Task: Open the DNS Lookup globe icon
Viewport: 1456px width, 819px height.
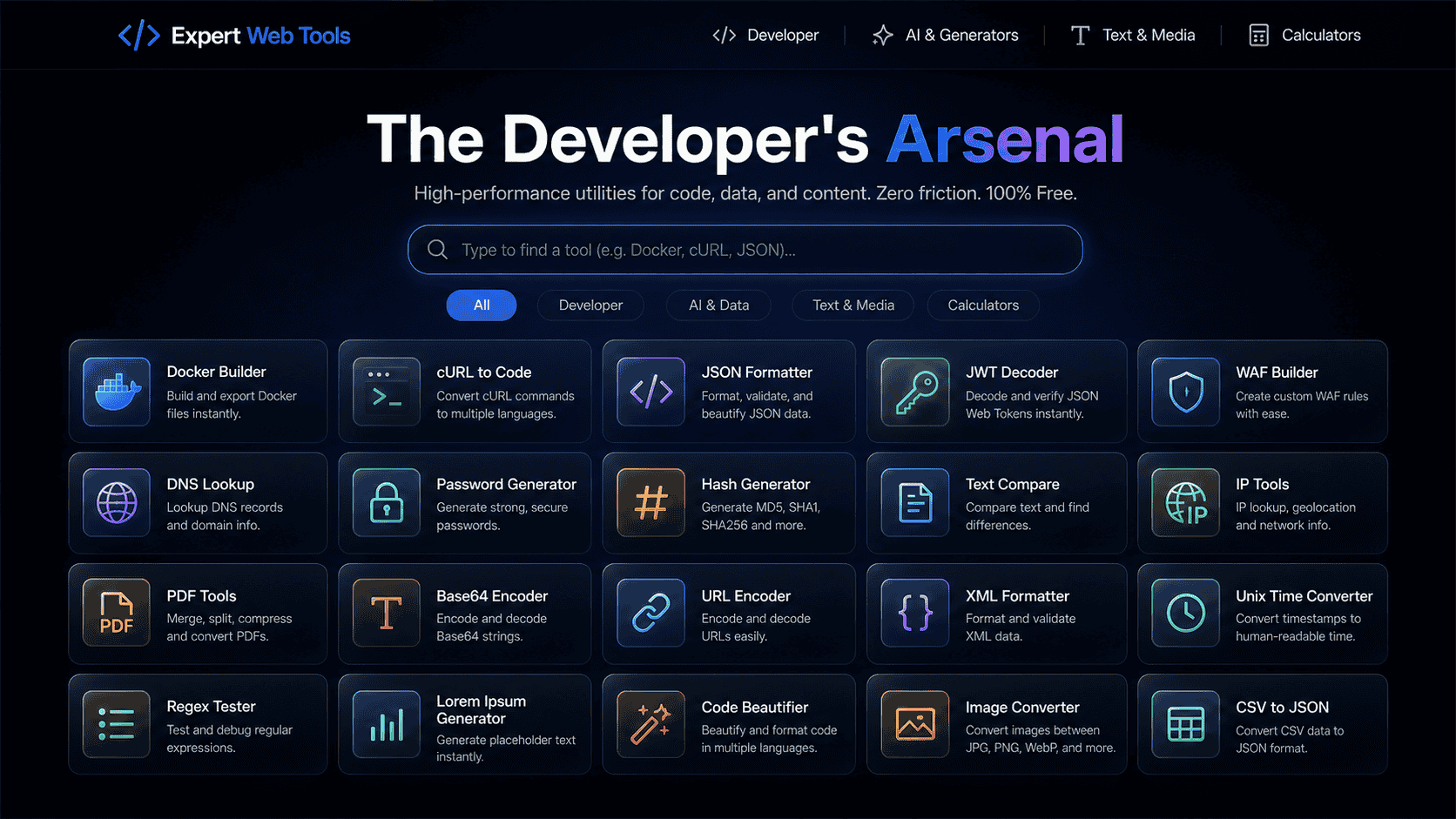Action: click(x=117, y=503)
